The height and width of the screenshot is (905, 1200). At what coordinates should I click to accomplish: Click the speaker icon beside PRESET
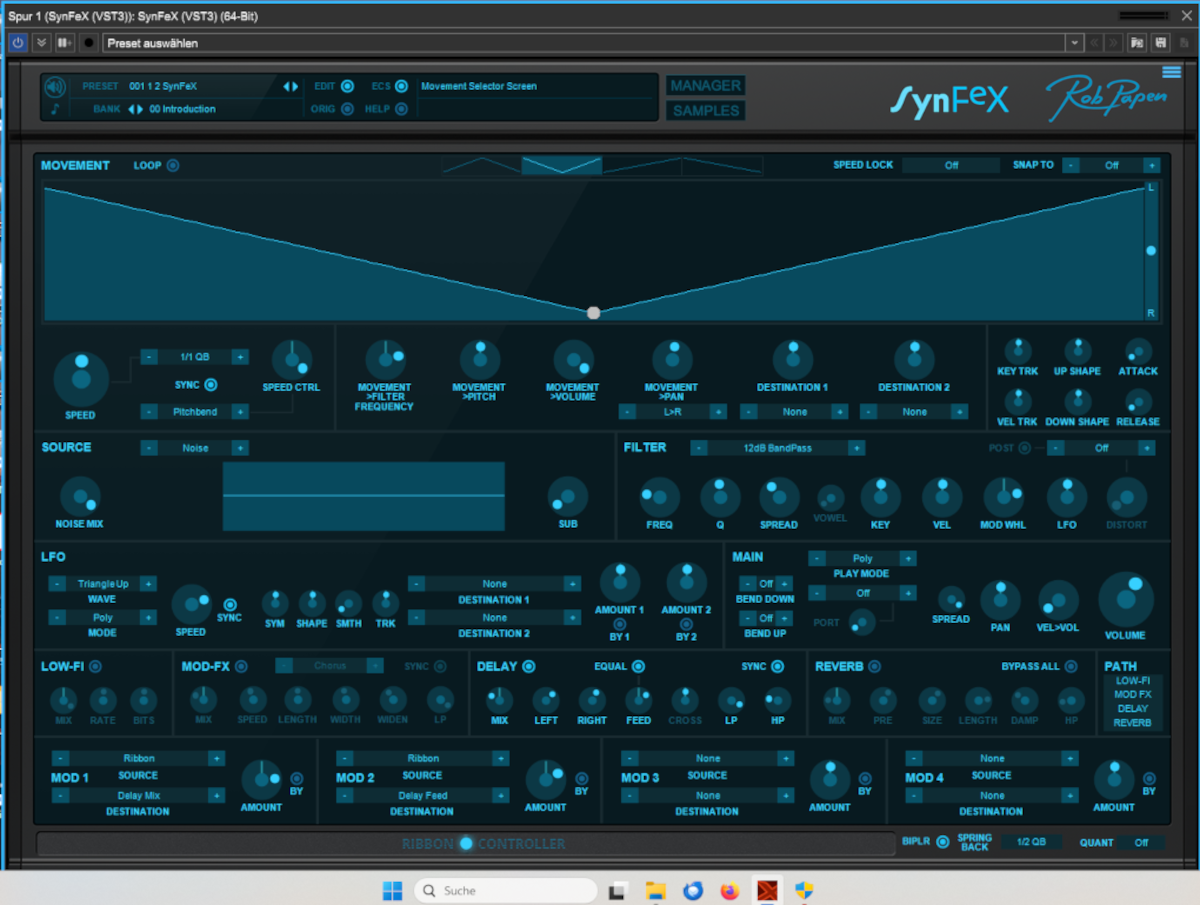(x=55, y=86)
